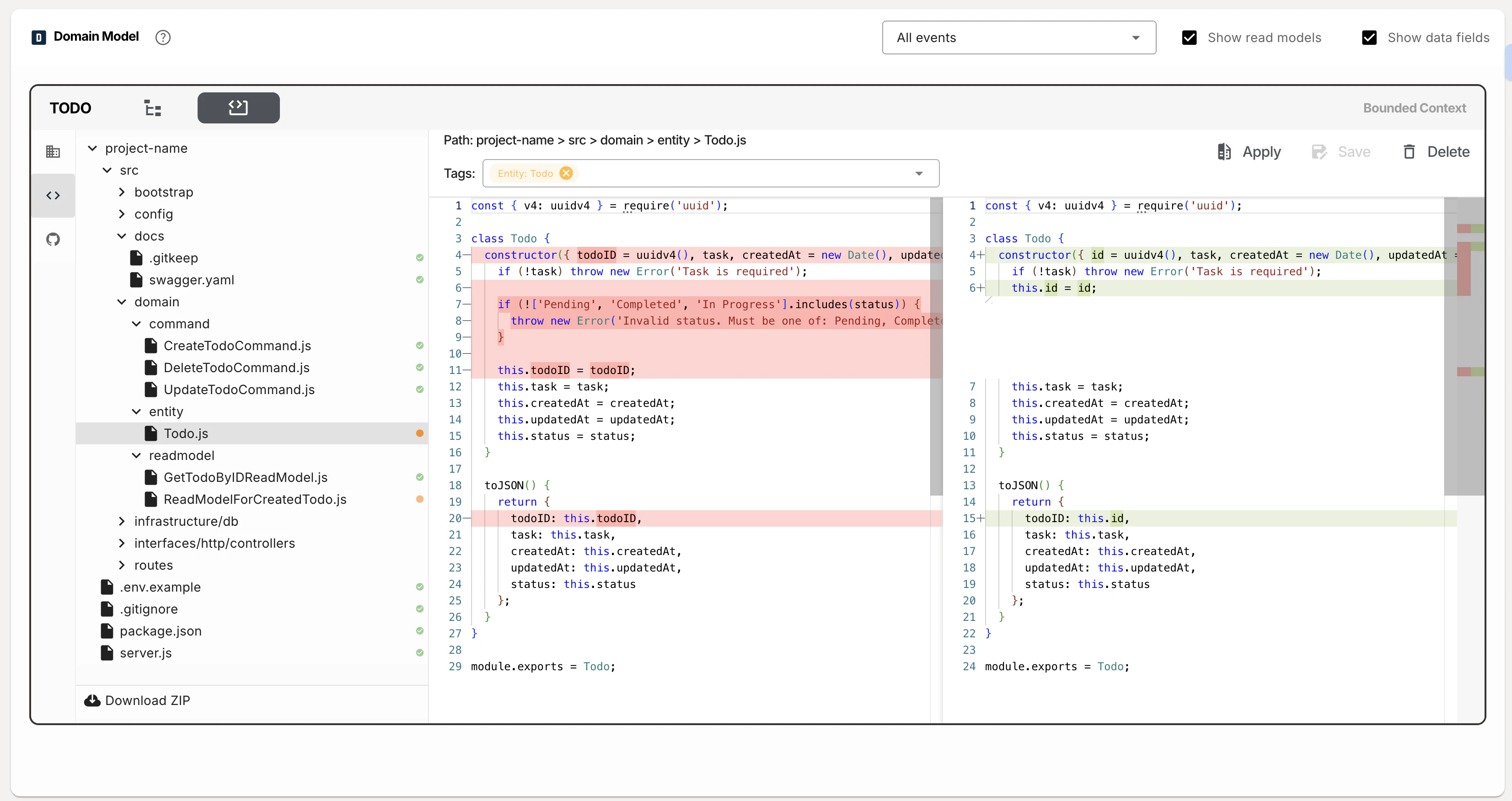
Task: Select Todo.js in the file tree
Action: click(x=186, y=433)
